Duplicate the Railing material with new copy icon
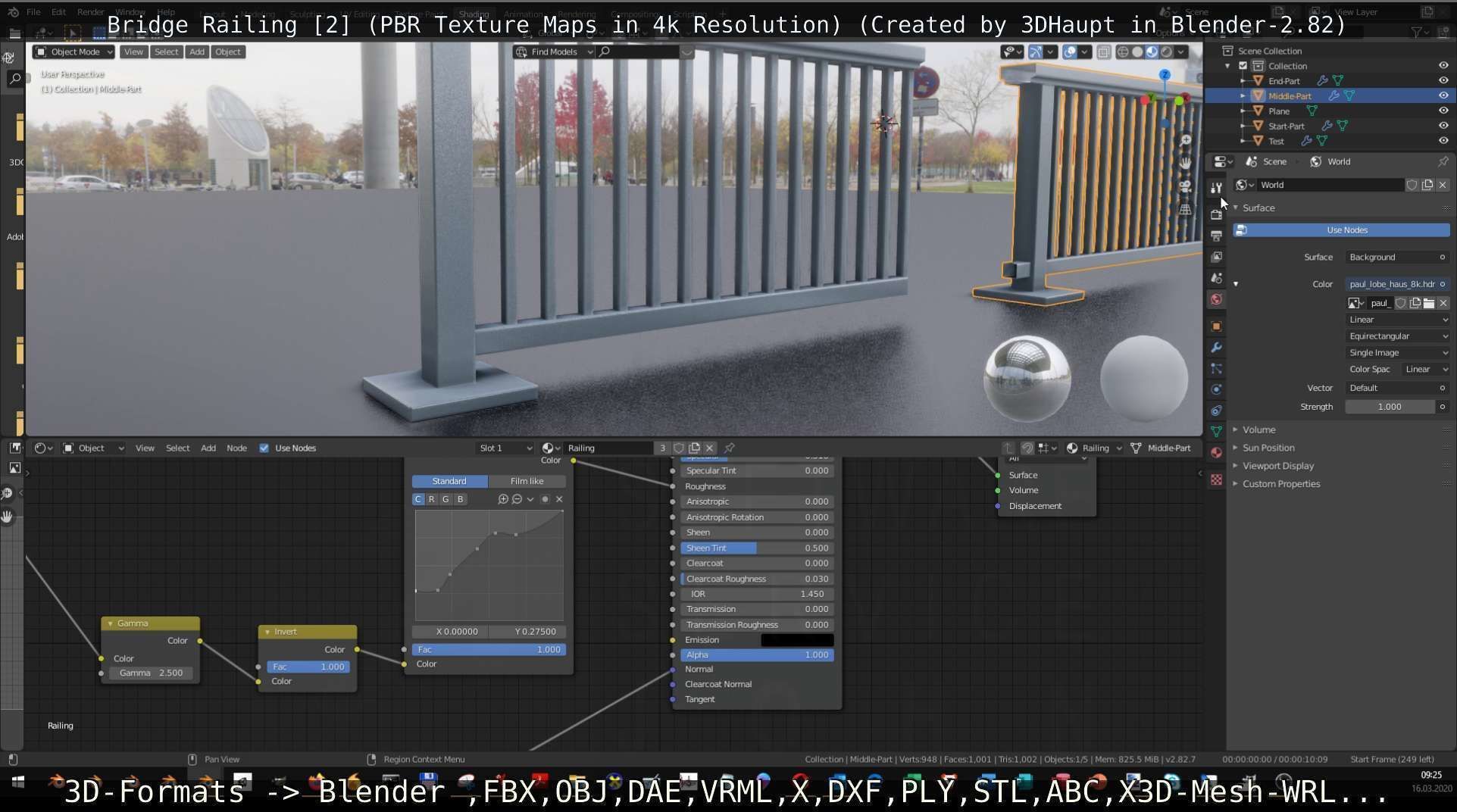Screen dimensions: 1457x812 coord(694,448)
